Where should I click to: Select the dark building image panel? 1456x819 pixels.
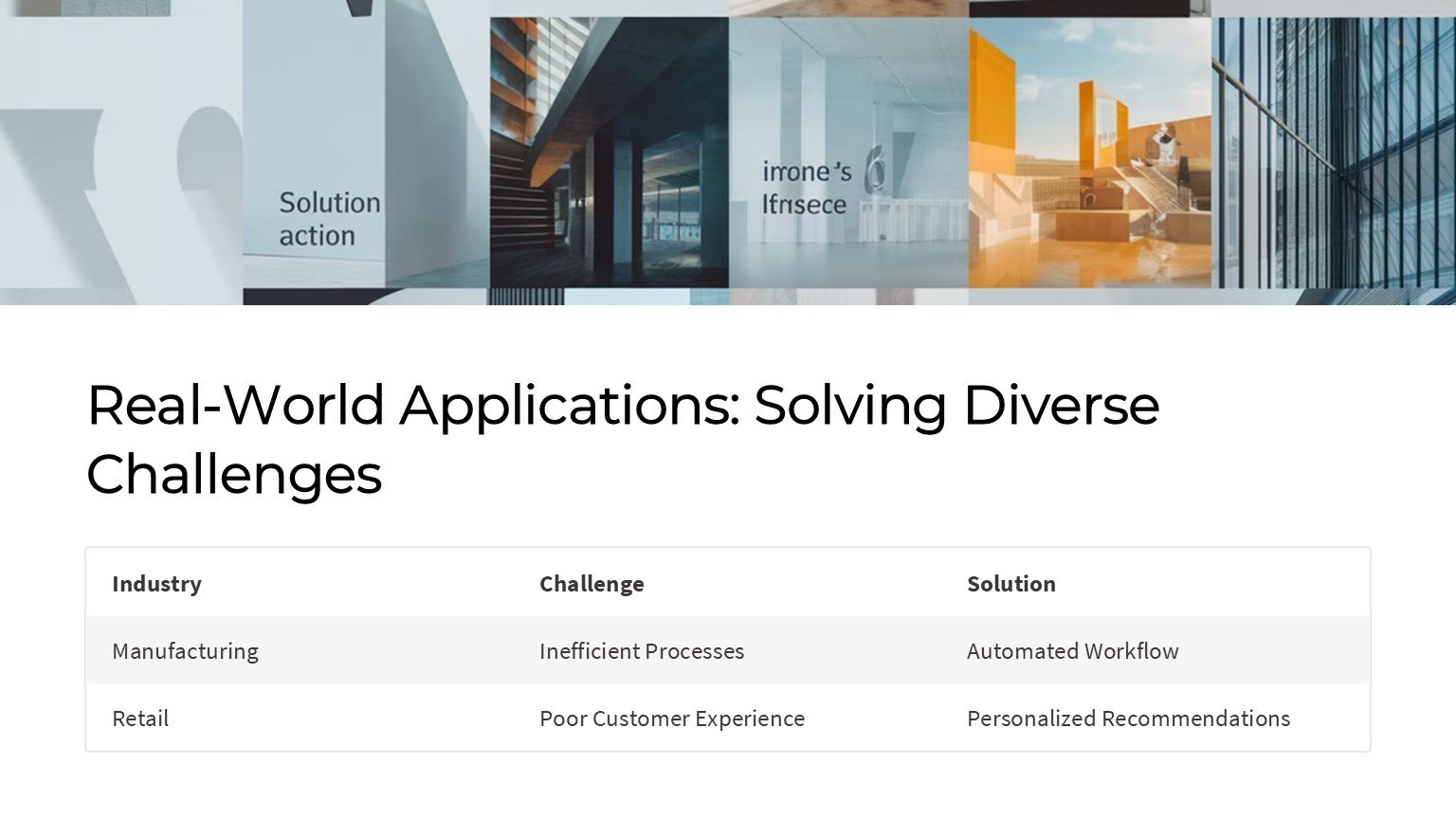coord(609,152)
